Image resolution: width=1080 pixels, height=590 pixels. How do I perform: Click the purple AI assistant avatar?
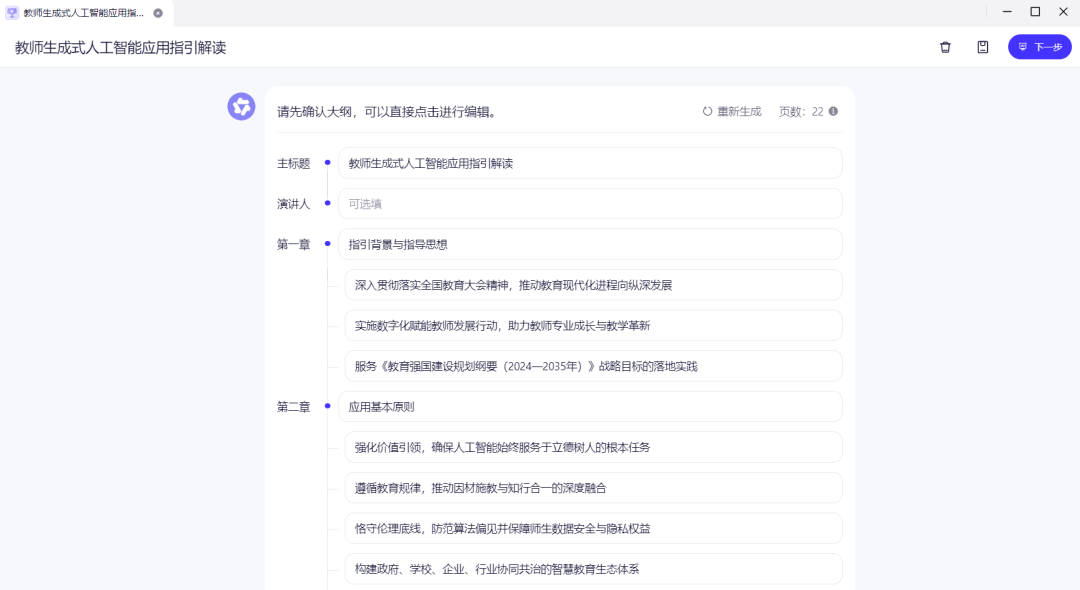pyautogui.click(x=241, y=106)
